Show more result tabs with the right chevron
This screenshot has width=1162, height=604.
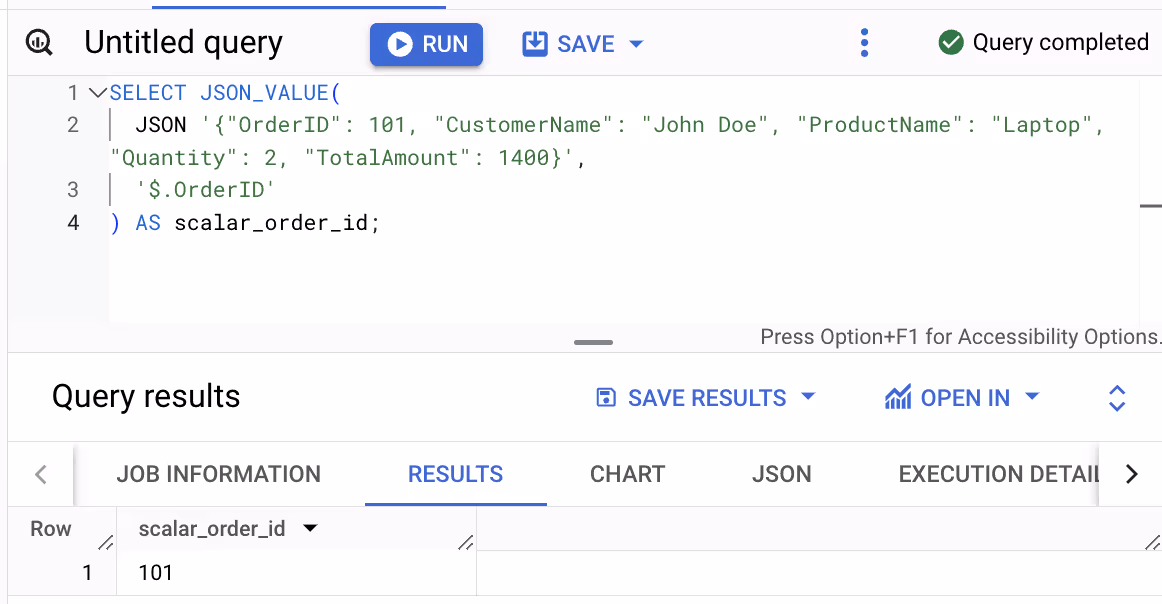click(x=1131, y=474)
